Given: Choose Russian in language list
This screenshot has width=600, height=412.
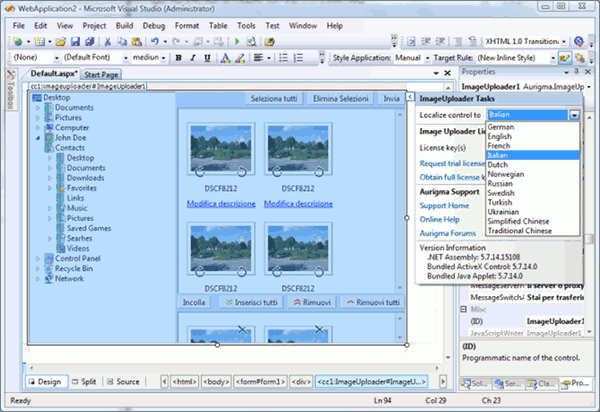Looking at the screenshot, I should click(x=500, y=184).
